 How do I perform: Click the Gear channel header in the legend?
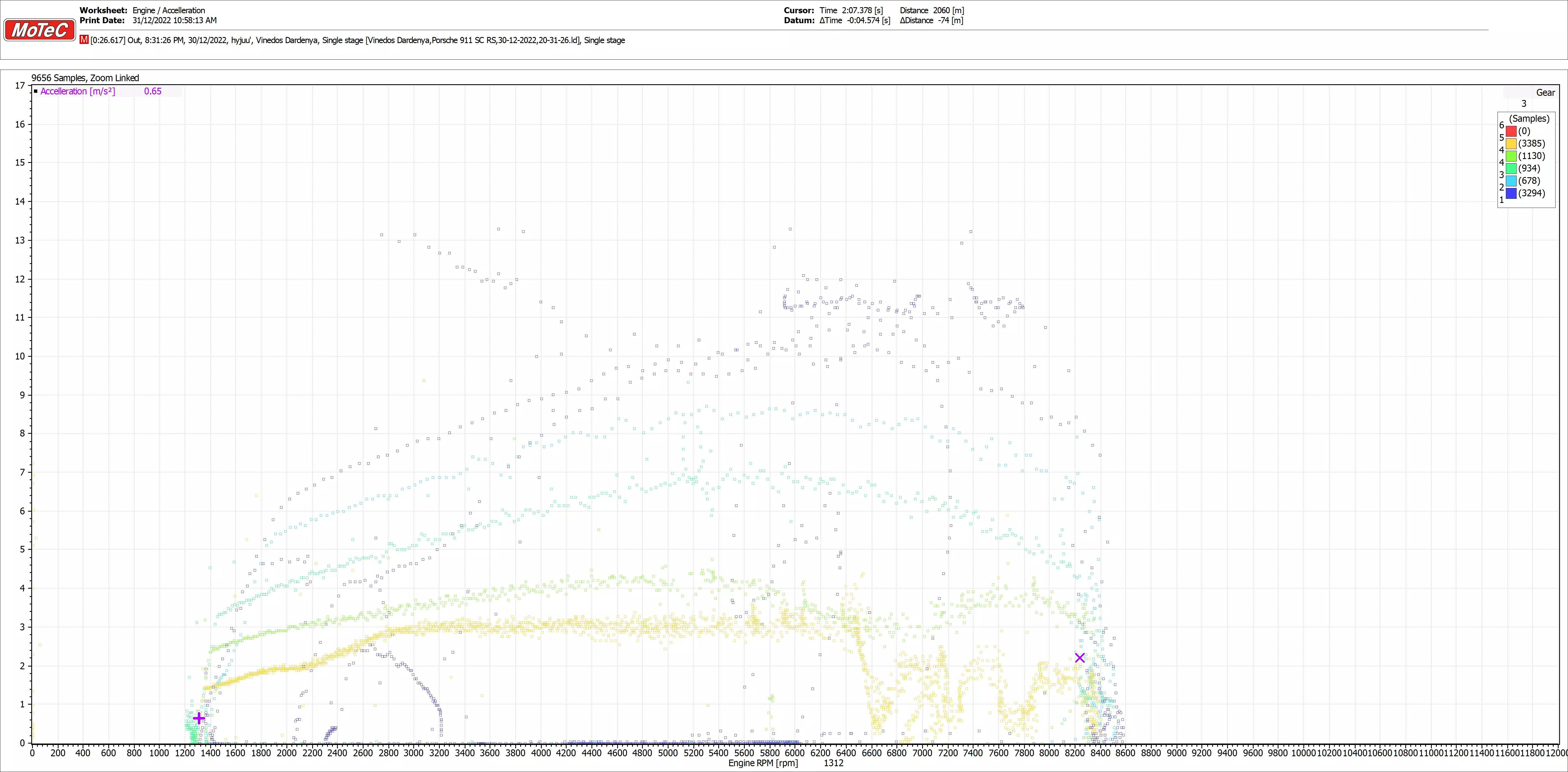pyautogui.click(x=1545, y=92)
